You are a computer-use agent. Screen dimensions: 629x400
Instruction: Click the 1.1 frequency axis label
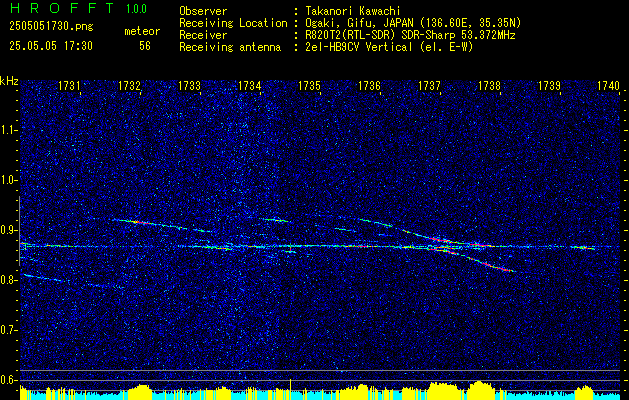(x=8, y=130)
